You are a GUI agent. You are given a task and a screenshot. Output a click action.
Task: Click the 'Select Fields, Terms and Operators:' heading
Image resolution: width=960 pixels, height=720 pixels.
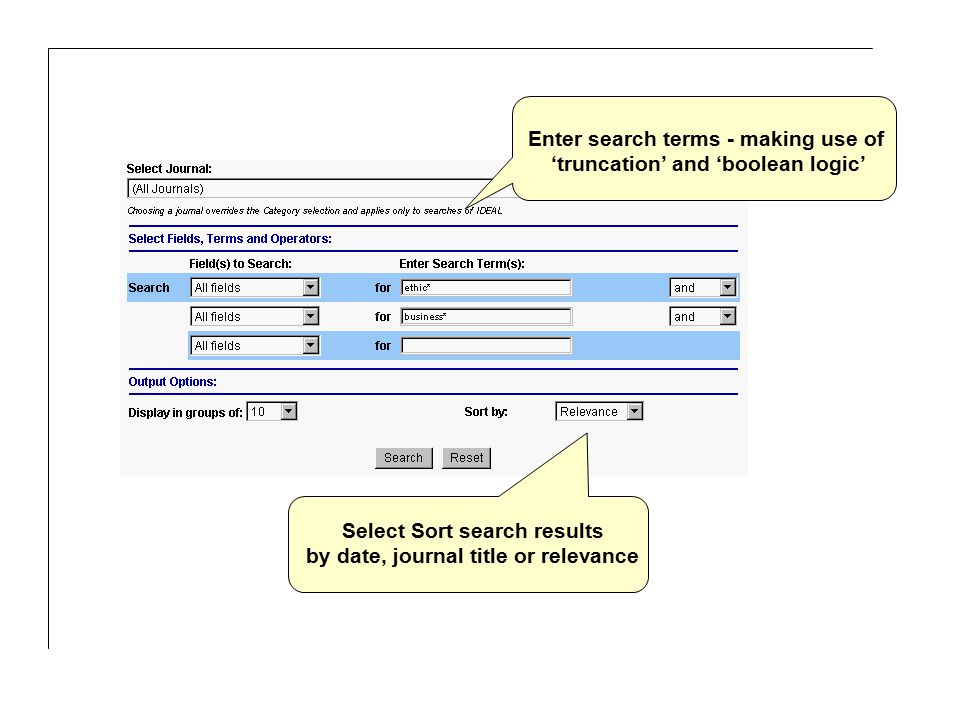pyautogui.click(x=230, y=239)
